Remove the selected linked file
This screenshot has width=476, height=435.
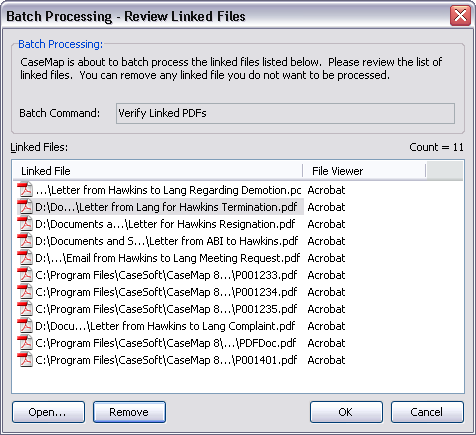[x=129, y=412]
